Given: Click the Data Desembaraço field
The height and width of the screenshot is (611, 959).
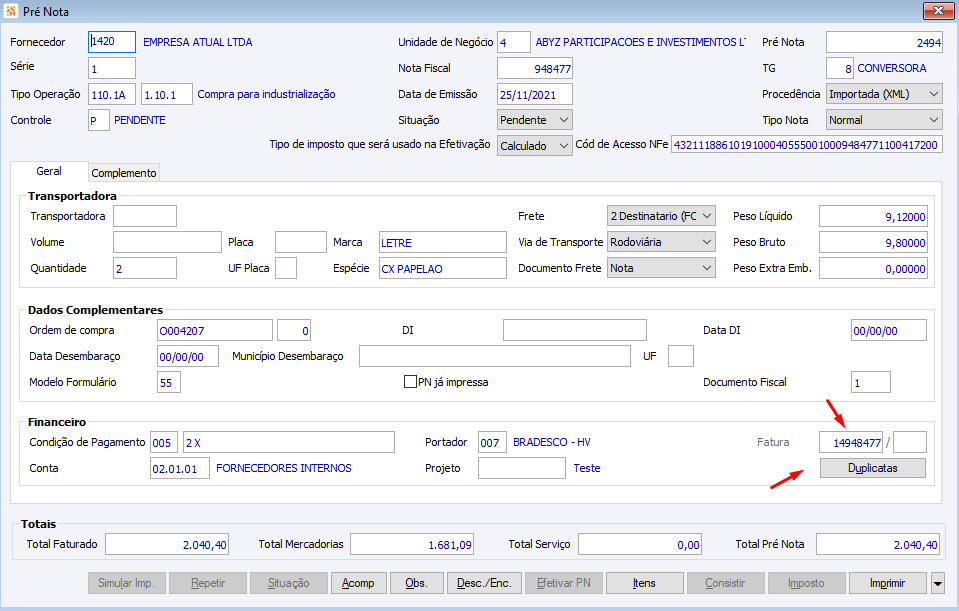Looking at the screenshot, I should 188,356.
